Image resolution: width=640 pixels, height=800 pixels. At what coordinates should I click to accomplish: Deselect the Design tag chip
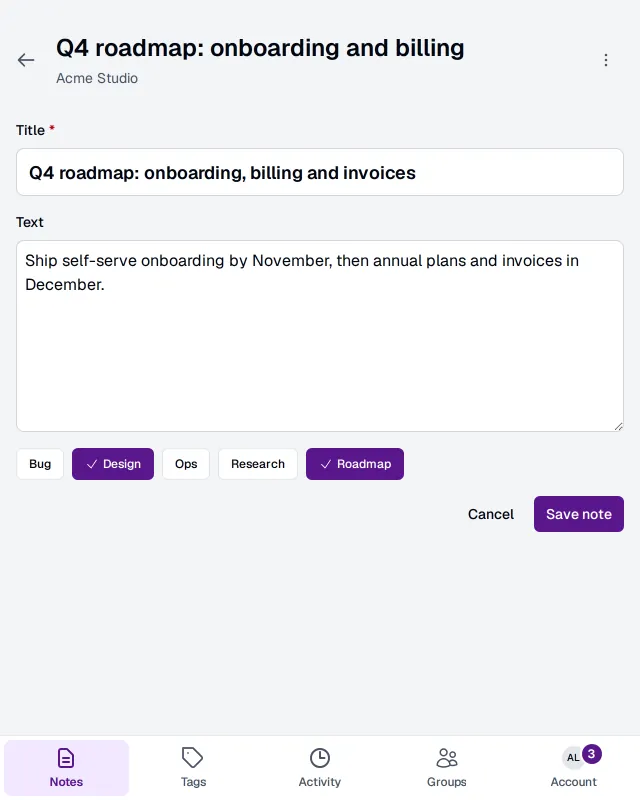[113, 464]
